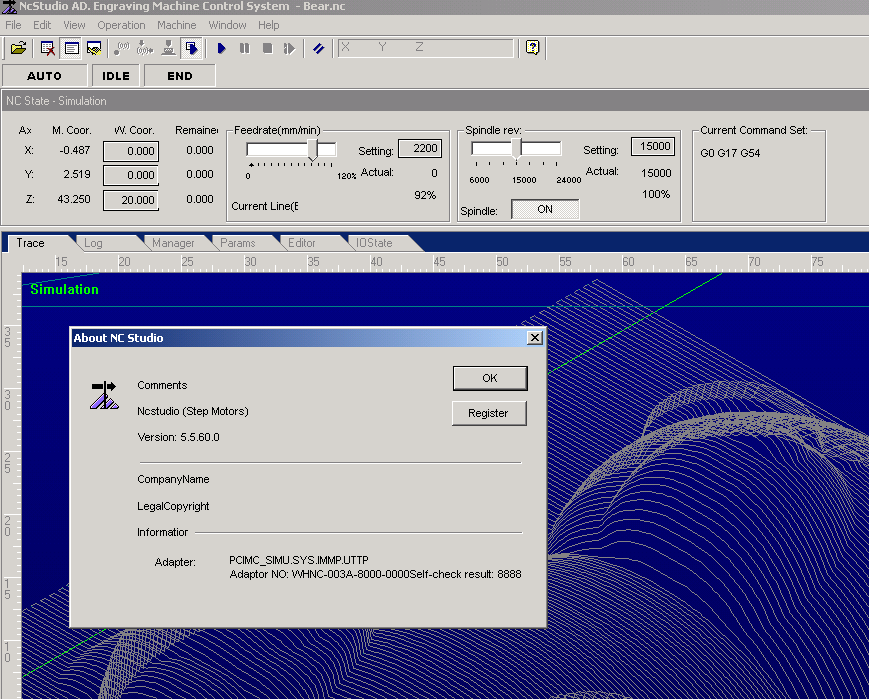Switch to the Params tab

click(238, 243)
